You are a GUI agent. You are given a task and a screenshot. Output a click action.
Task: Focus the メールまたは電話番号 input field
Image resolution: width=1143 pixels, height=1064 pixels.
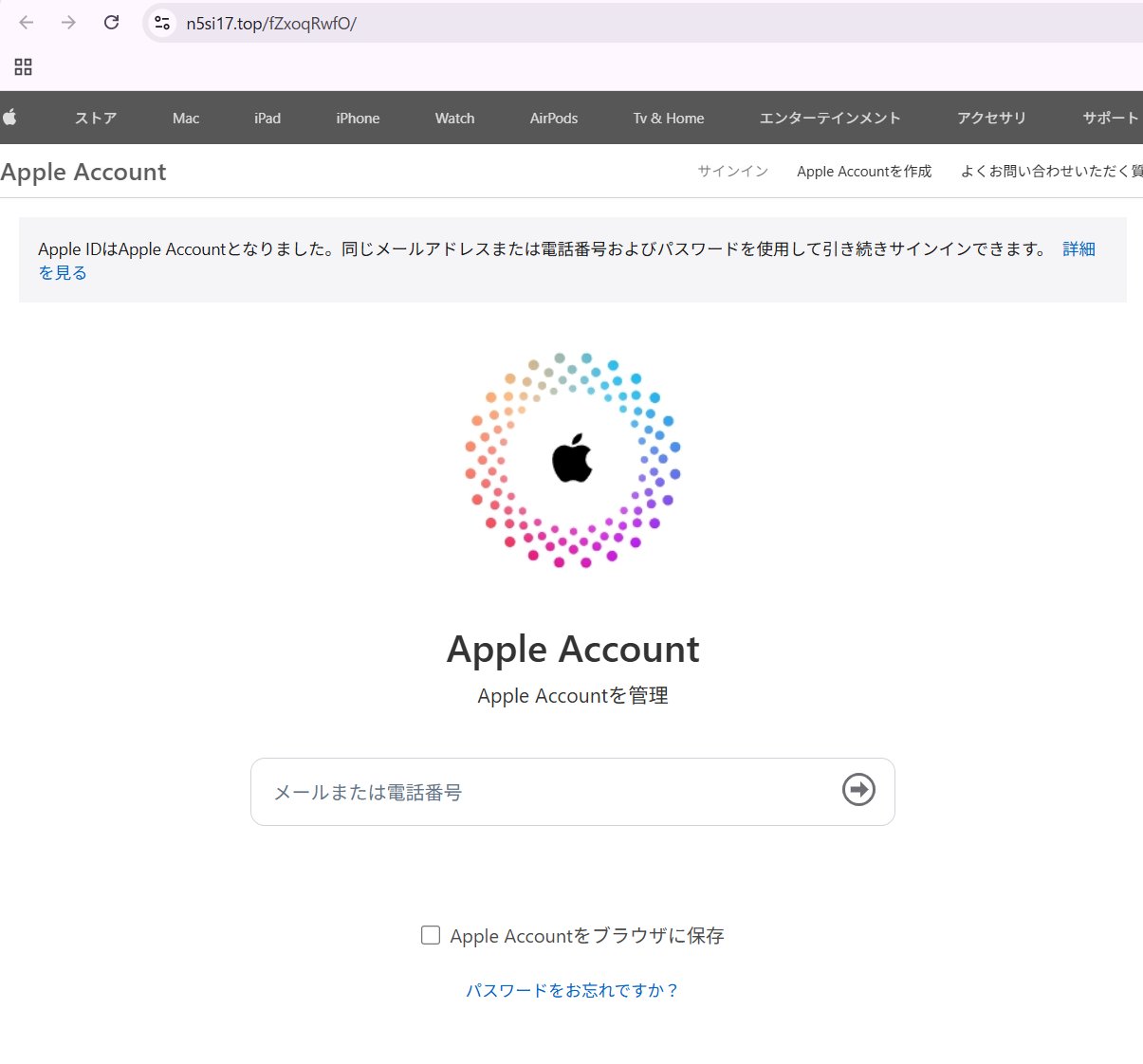tap(573, 792)
